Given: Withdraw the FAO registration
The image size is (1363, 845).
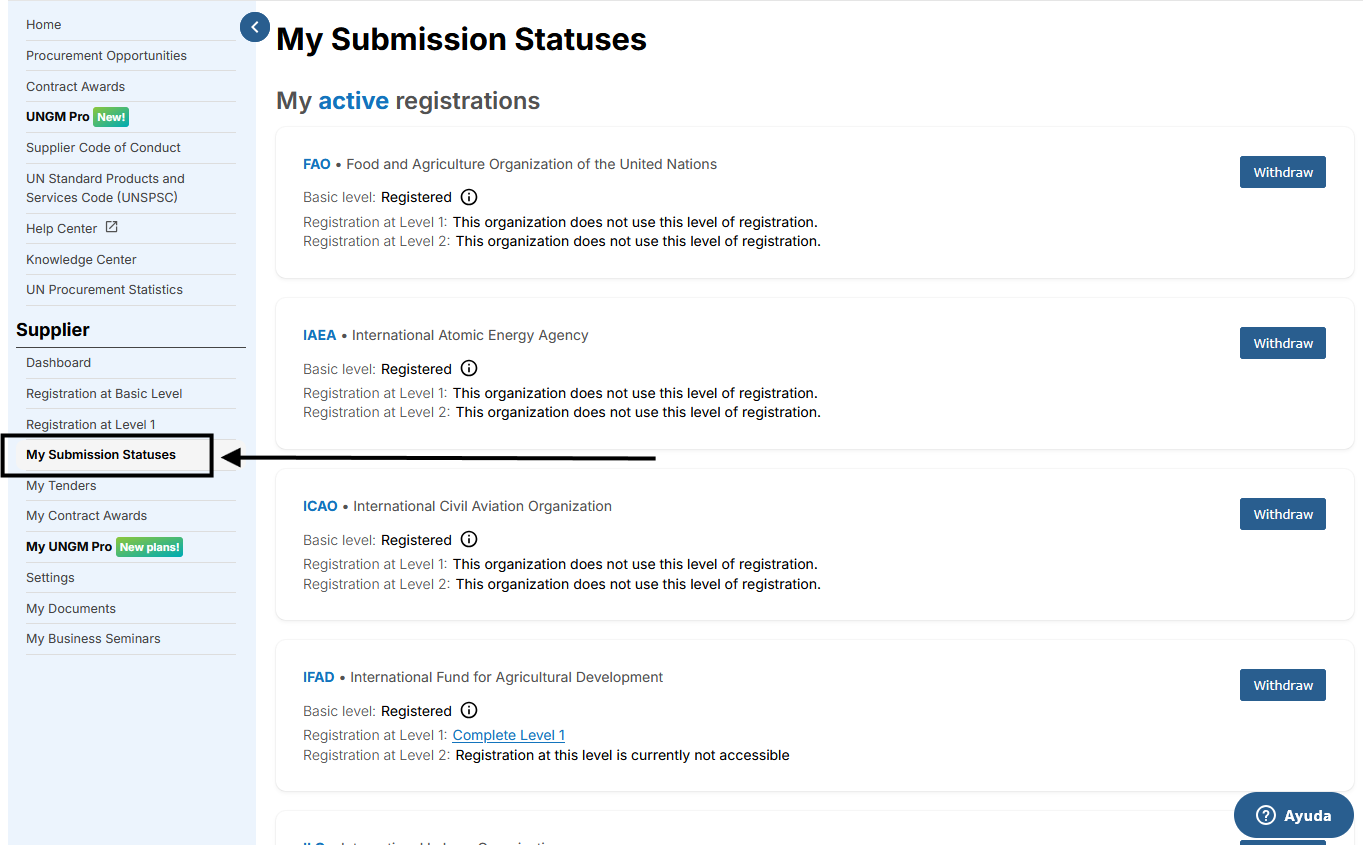Looking at the screenshot, I should 1282,172.
